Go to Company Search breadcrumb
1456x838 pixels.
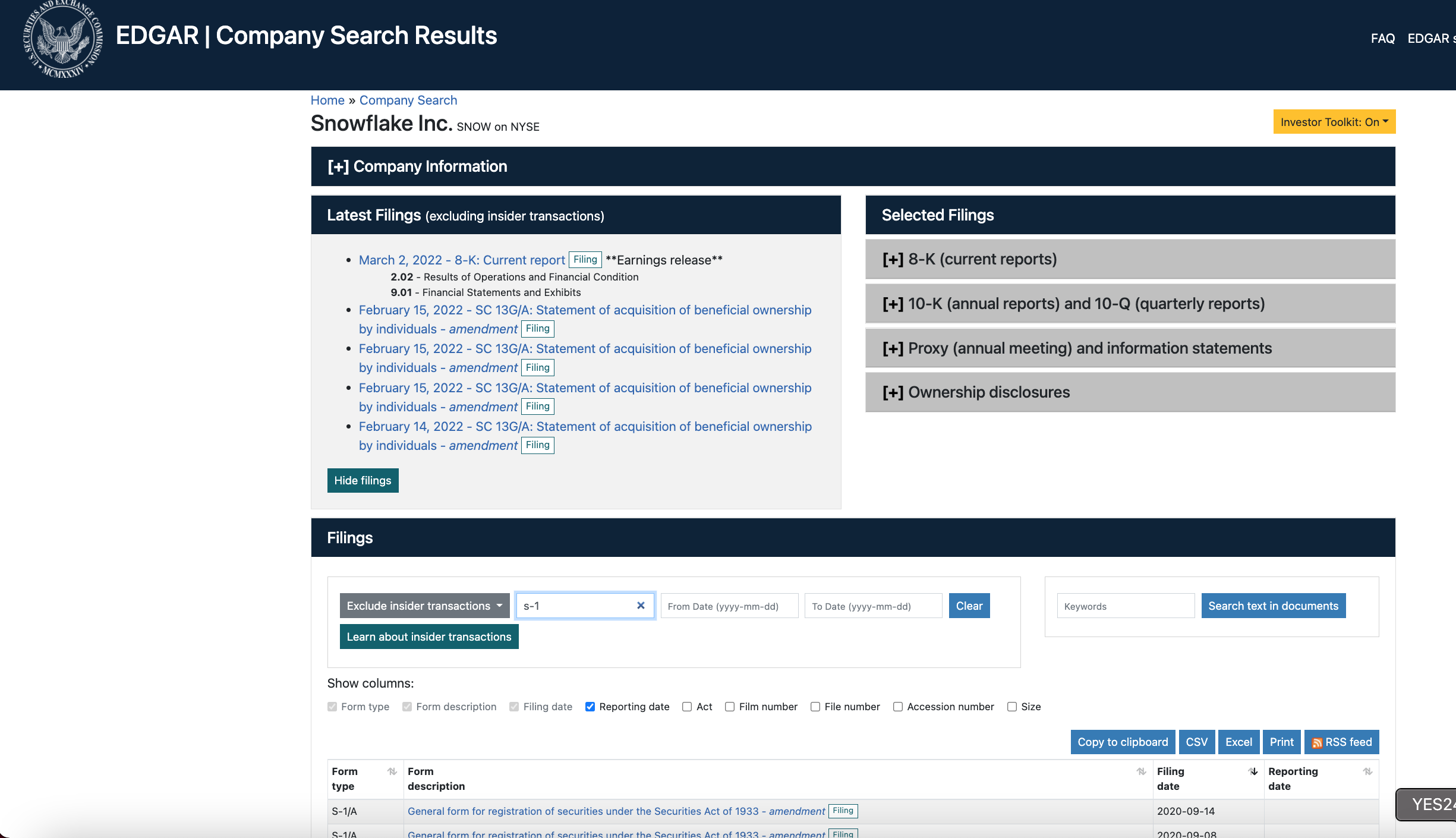pyautogui.click(x=408, y=100)
